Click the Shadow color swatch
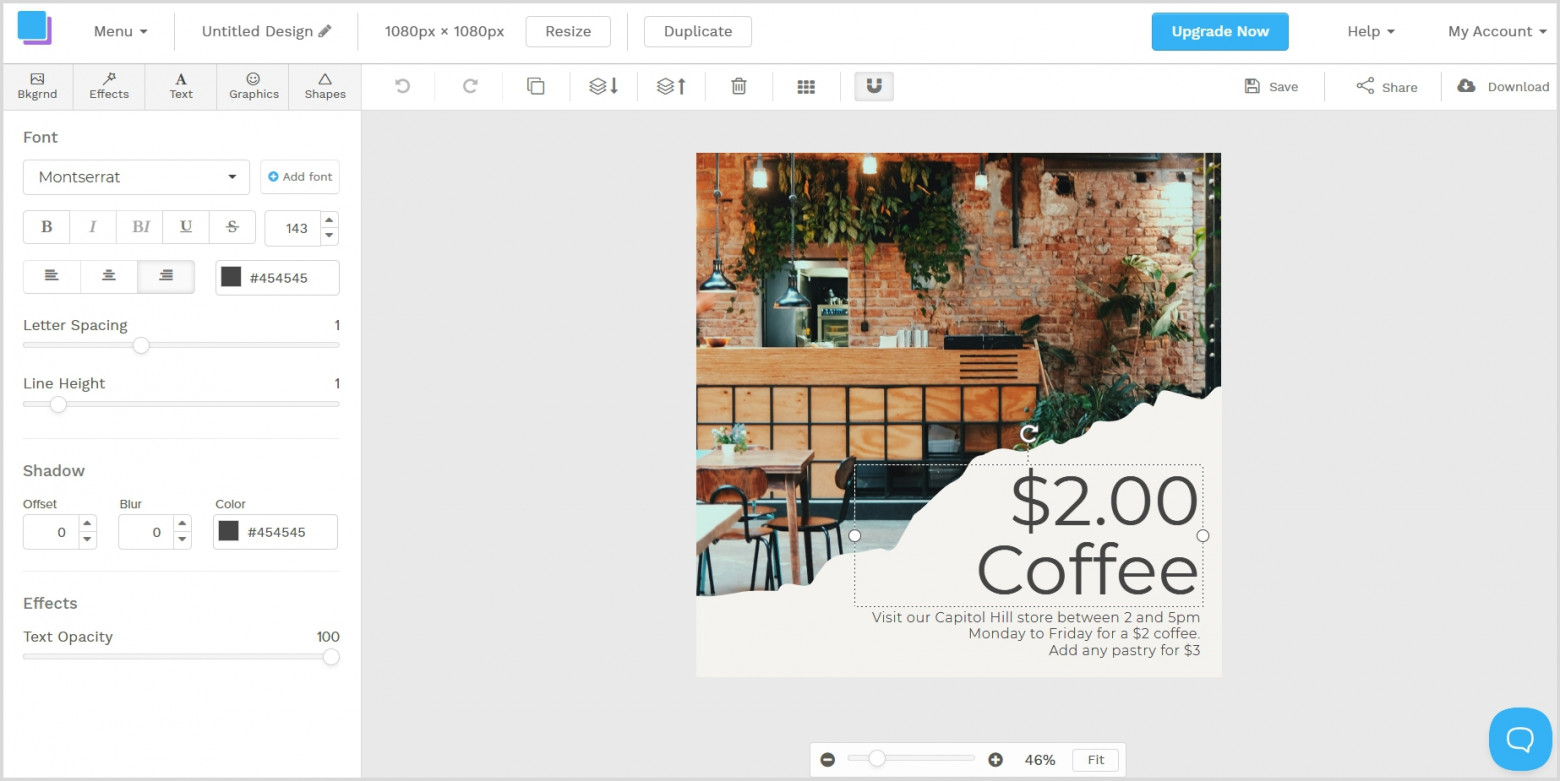The image size is (1560, 781). coord(229,531)
